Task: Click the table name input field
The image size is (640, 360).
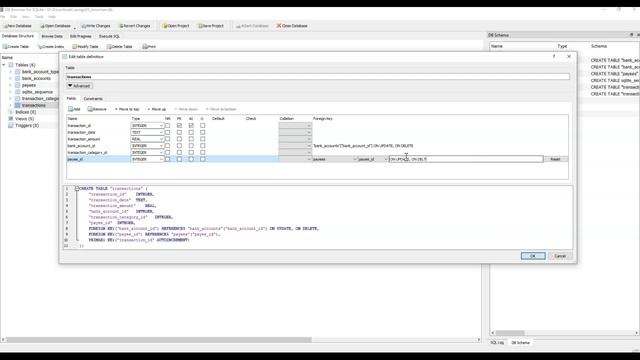Action: 318,77
